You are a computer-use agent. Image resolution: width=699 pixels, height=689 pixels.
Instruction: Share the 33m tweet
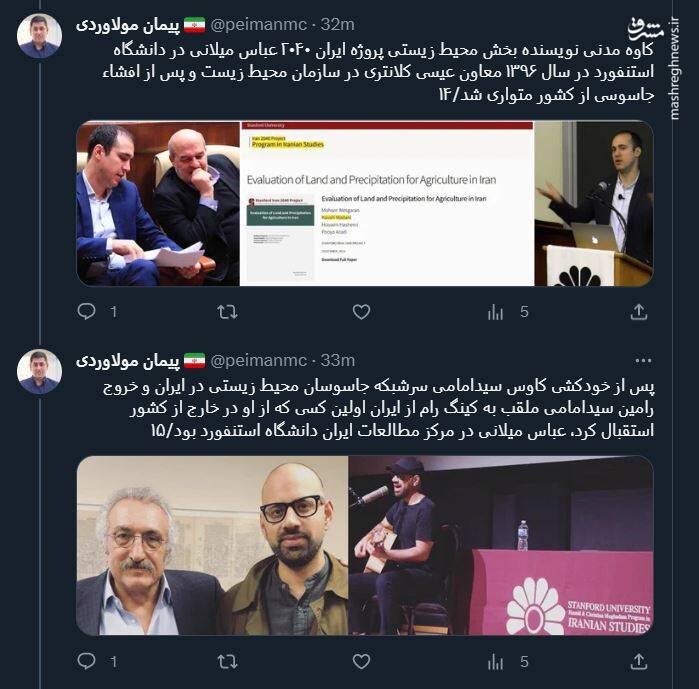(x=639, y=661)
